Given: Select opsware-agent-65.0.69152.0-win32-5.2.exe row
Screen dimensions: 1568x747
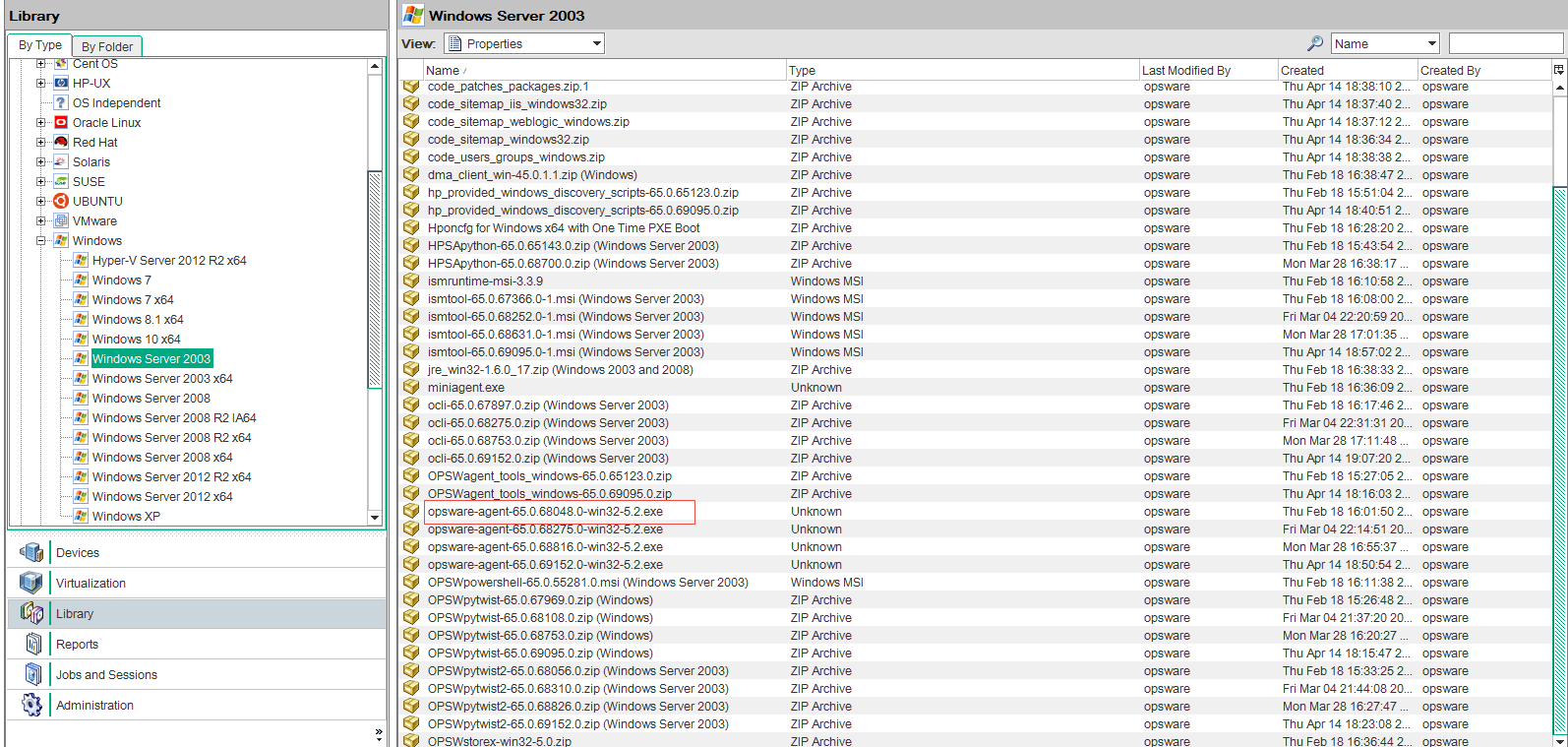Looking at the screenshot, I should [976, 565].
